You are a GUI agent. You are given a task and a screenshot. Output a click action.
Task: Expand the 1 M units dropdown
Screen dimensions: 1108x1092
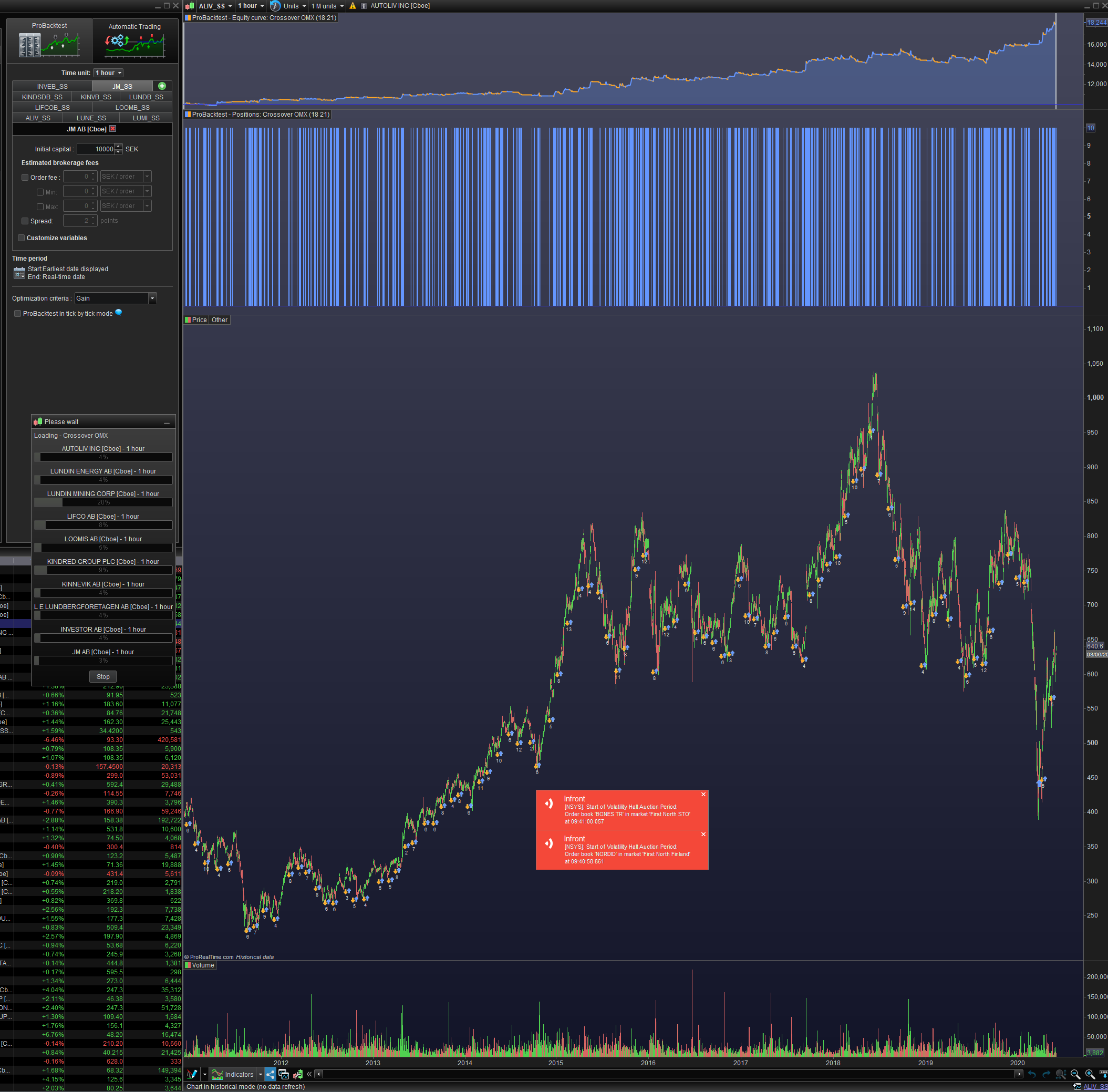click(327, 6)
